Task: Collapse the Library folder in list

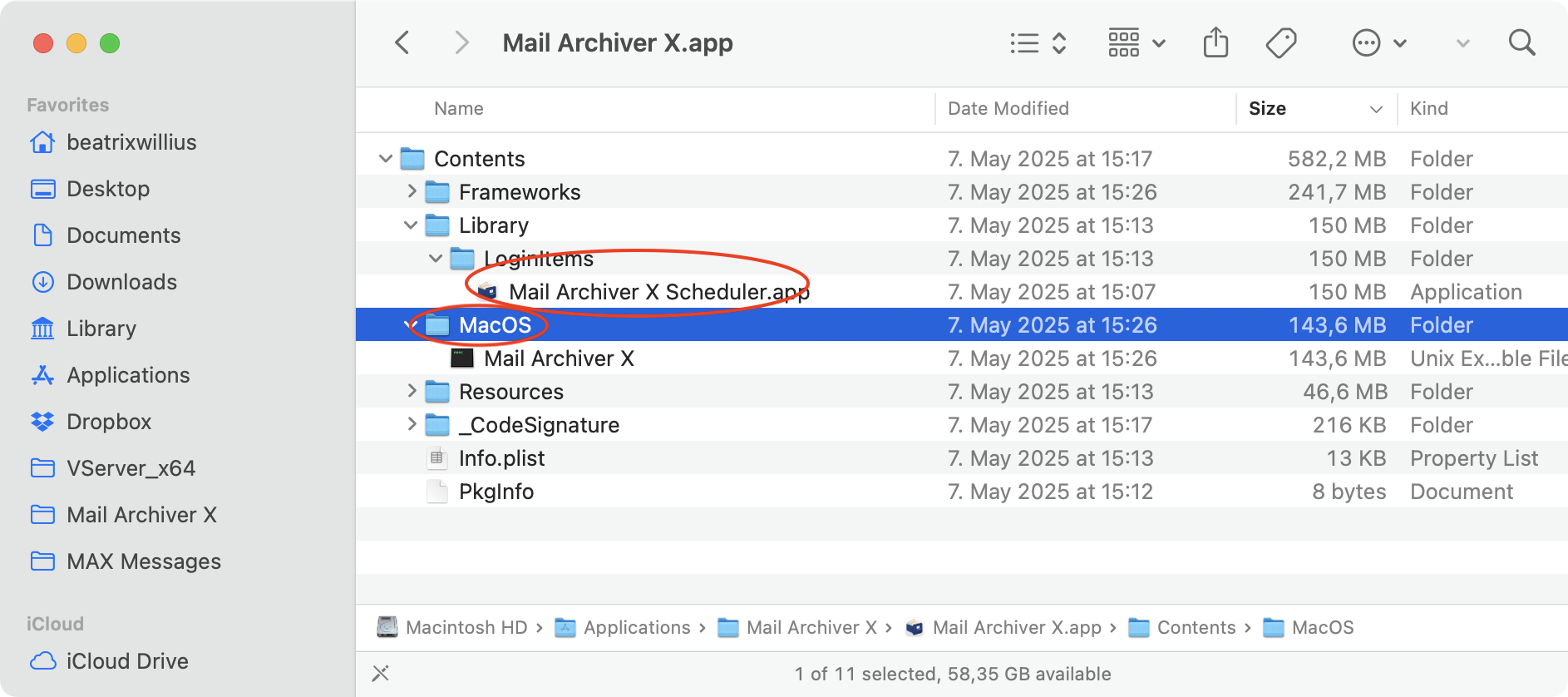Action: coord(410,225)
